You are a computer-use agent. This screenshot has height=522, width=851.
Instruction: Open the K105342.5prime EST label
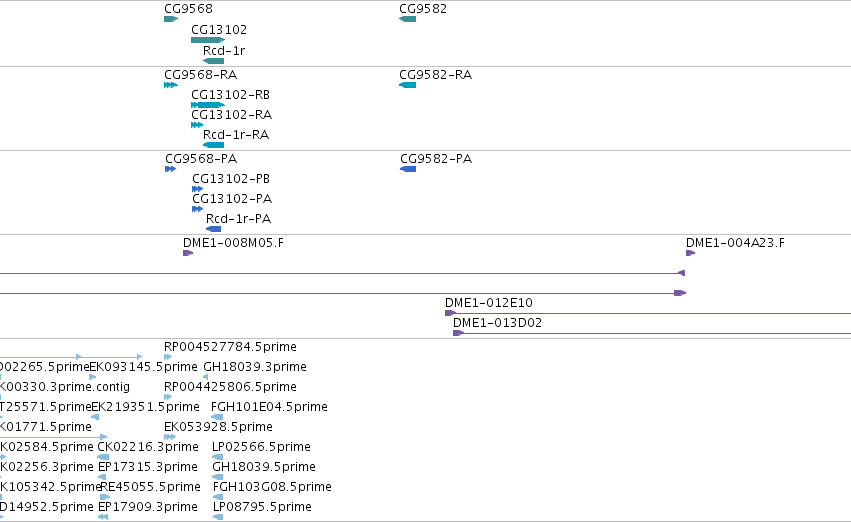point(50,487)
